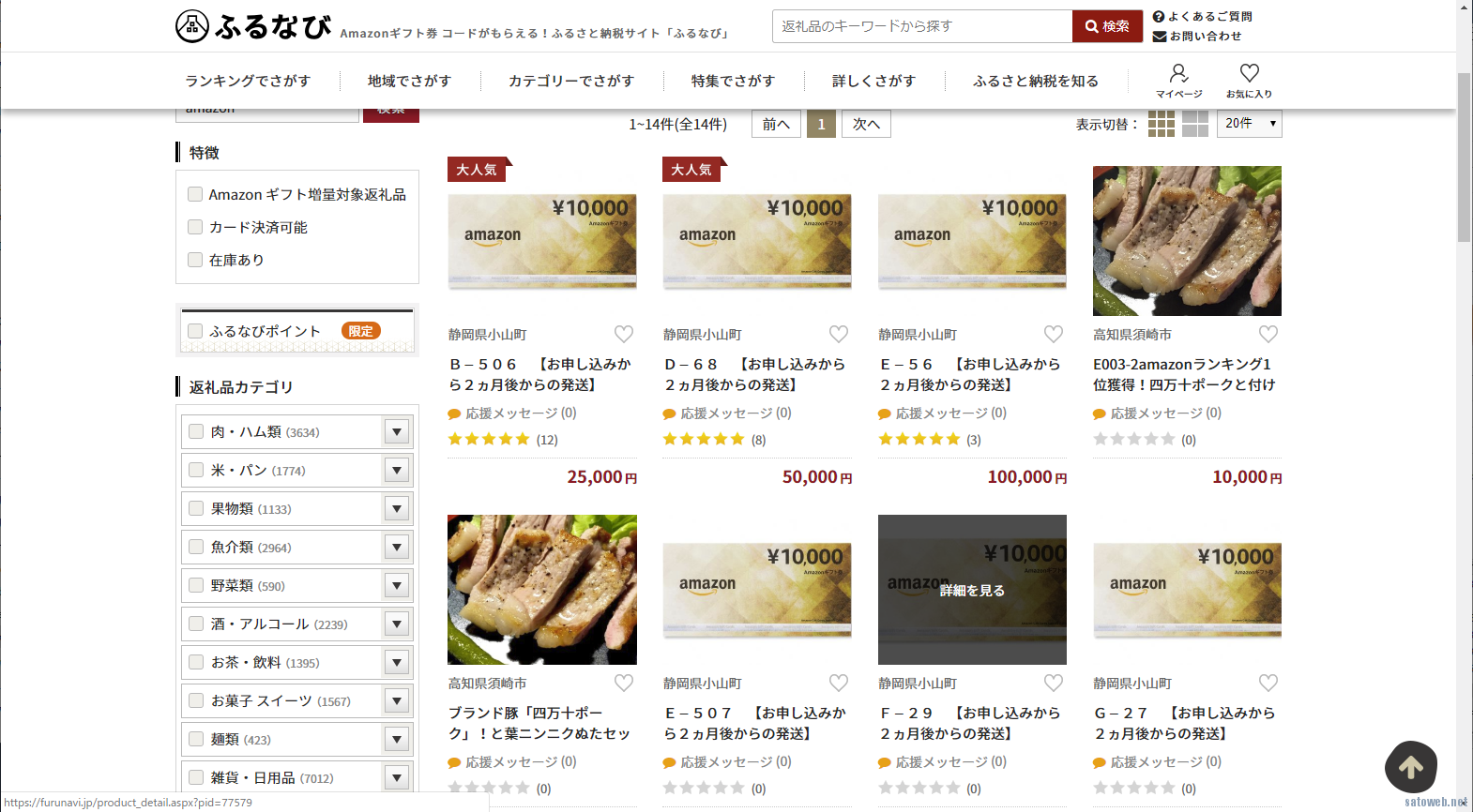Click the keyword search input field
This screenshot has height=812, width=1473.
(x=921, y=26)
